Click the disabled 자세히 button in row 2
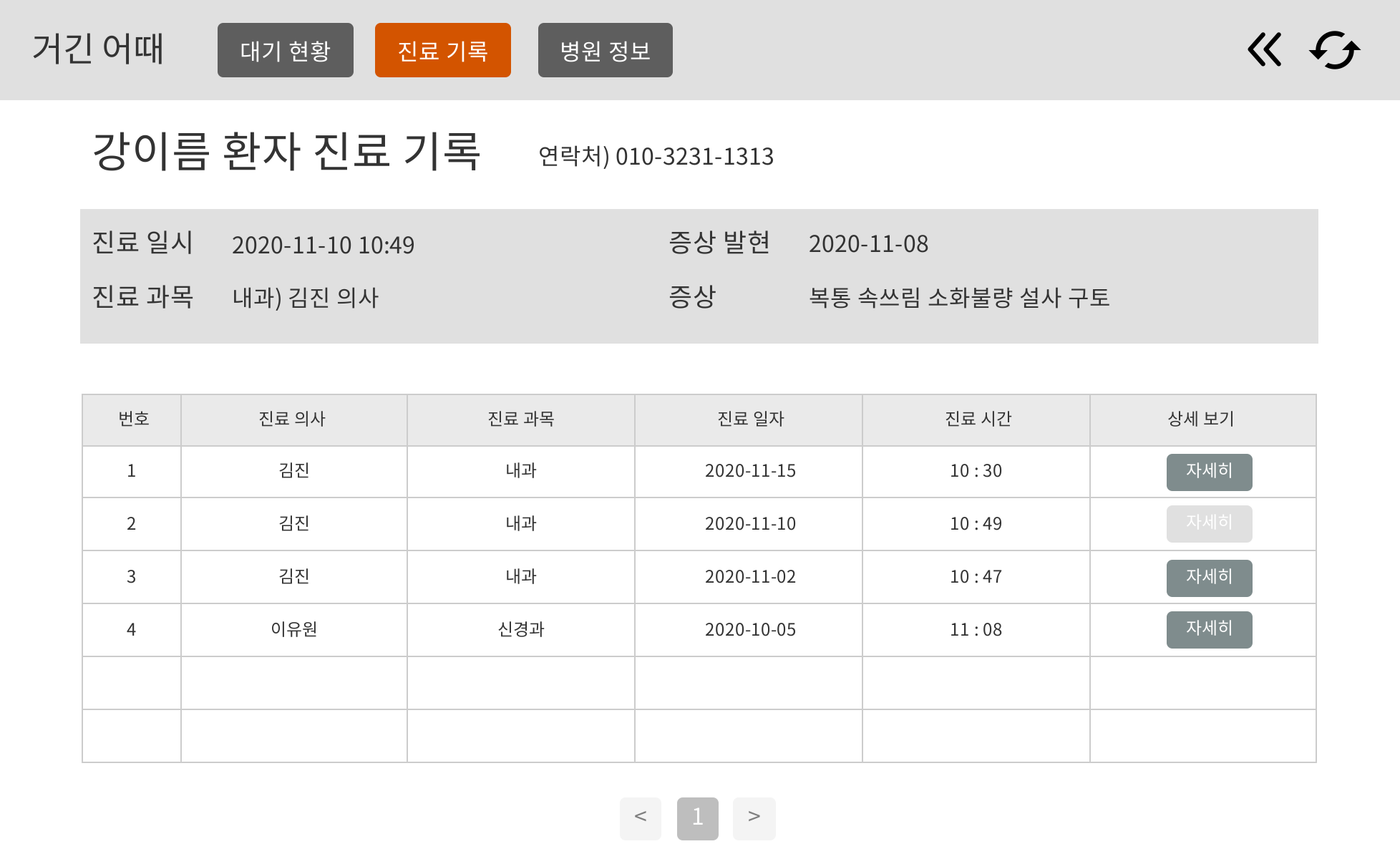 tap(1209, 523)
